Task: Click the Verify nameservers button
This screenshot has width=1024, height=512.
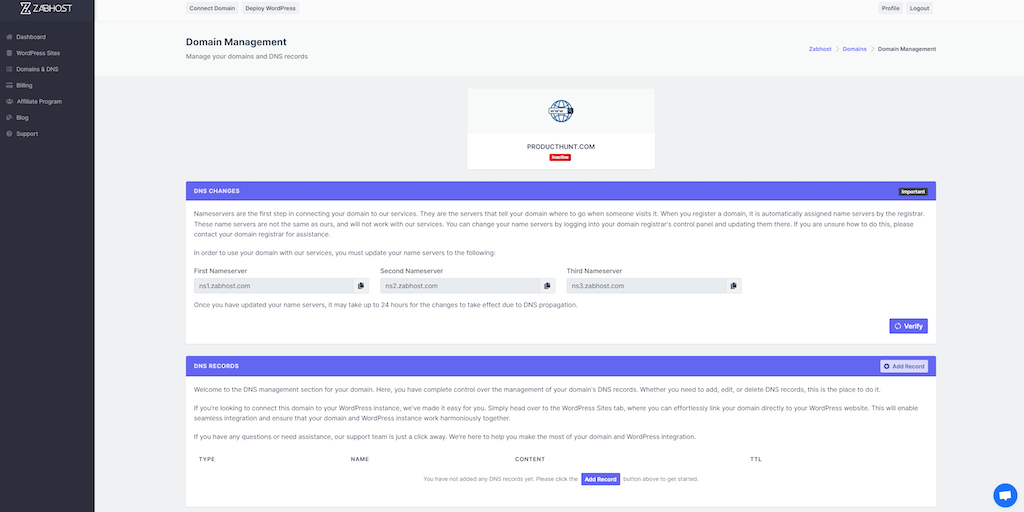Action: tap(908, 326)
